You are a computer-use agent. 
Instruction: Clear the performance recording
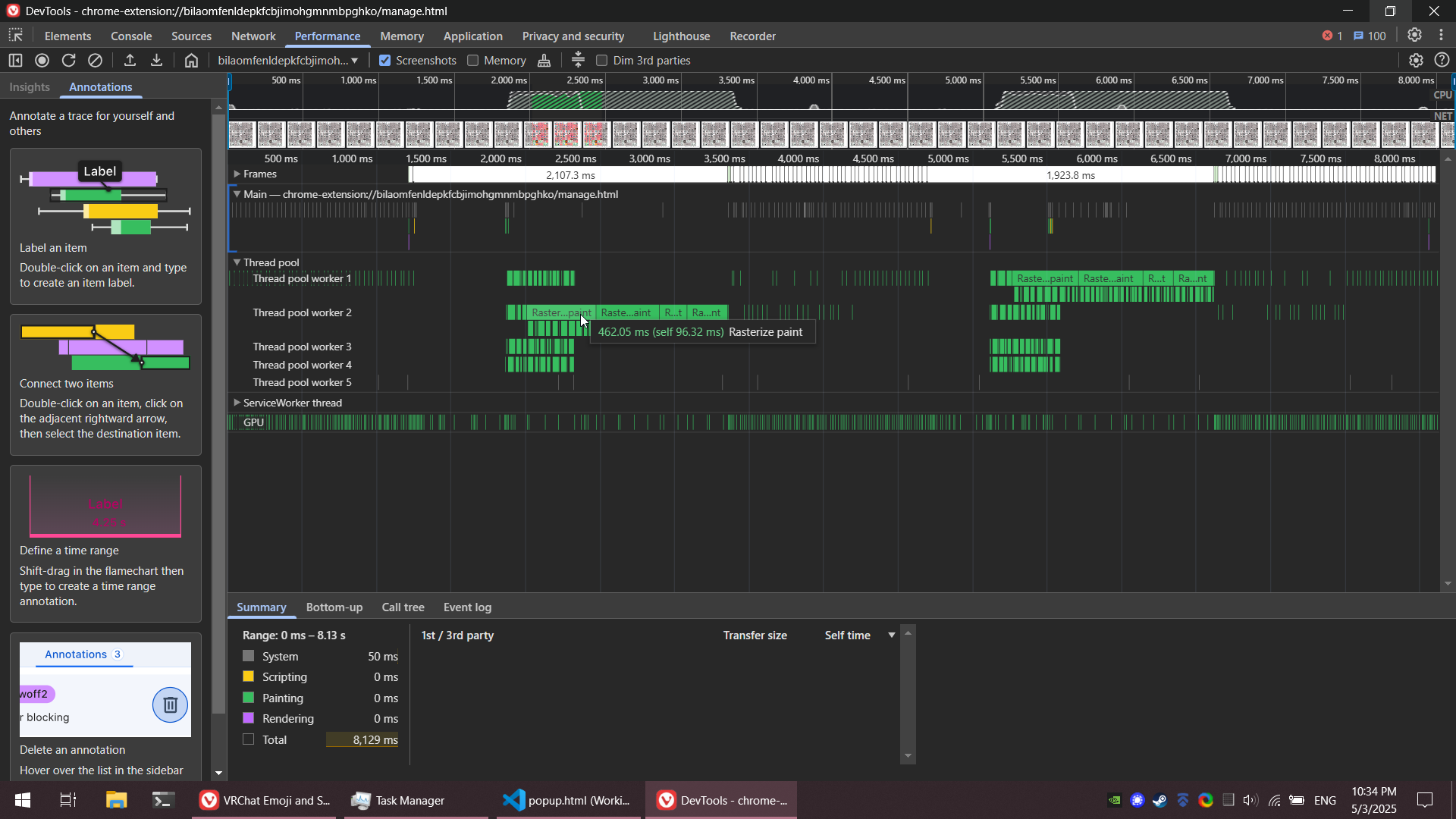click(x=96, y=61)
